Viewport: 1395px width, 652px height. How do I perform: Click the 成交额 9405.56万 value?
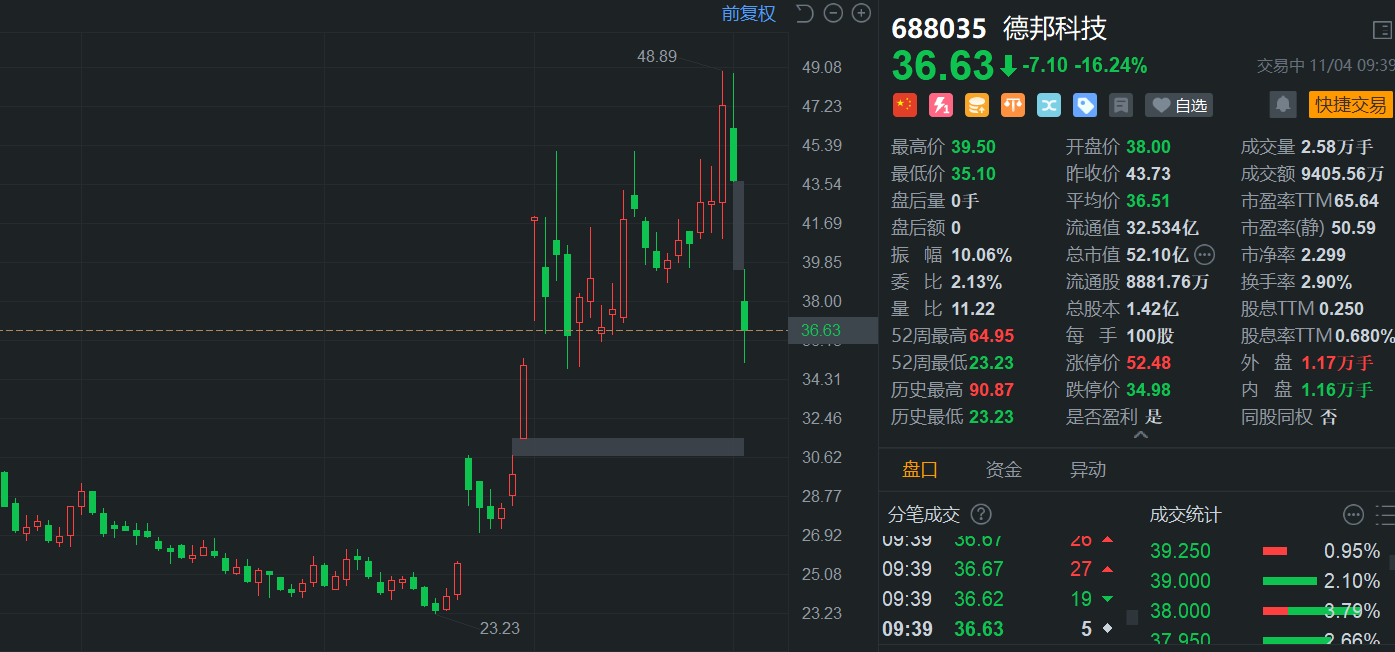(x=1343, y=174)
